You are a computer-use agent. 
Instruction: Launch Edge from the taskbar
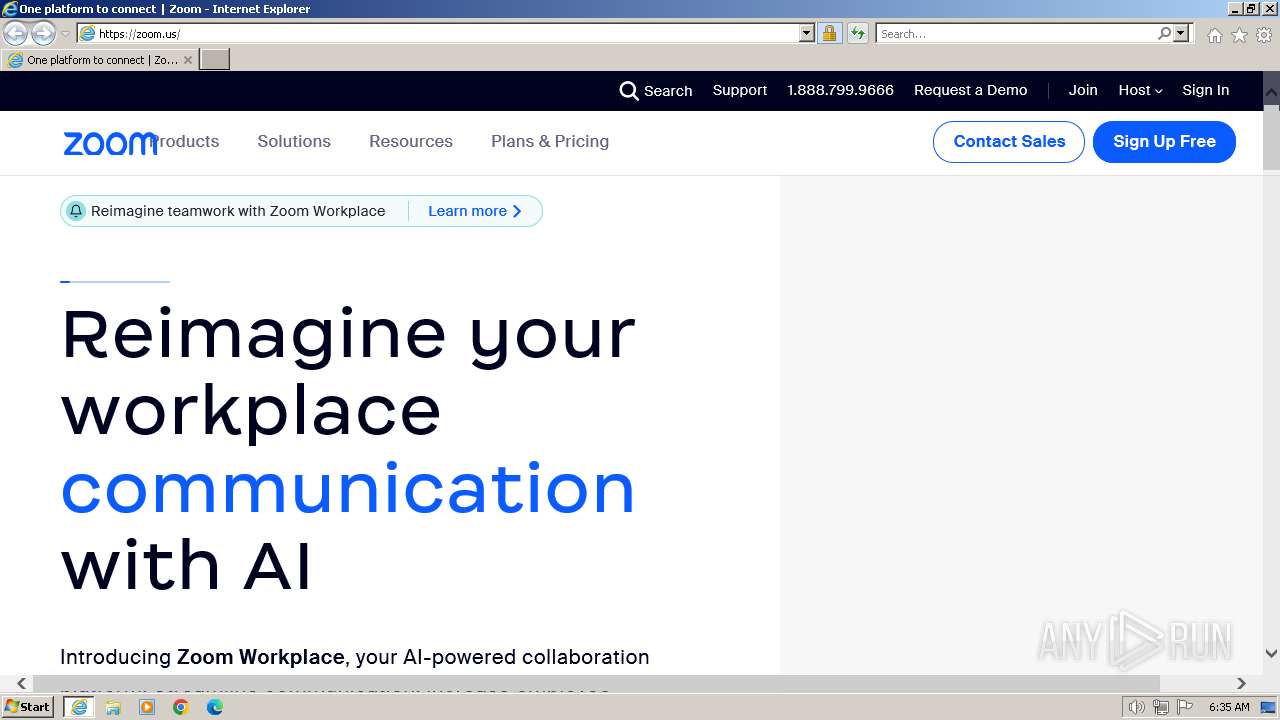(x=215, y=707)
